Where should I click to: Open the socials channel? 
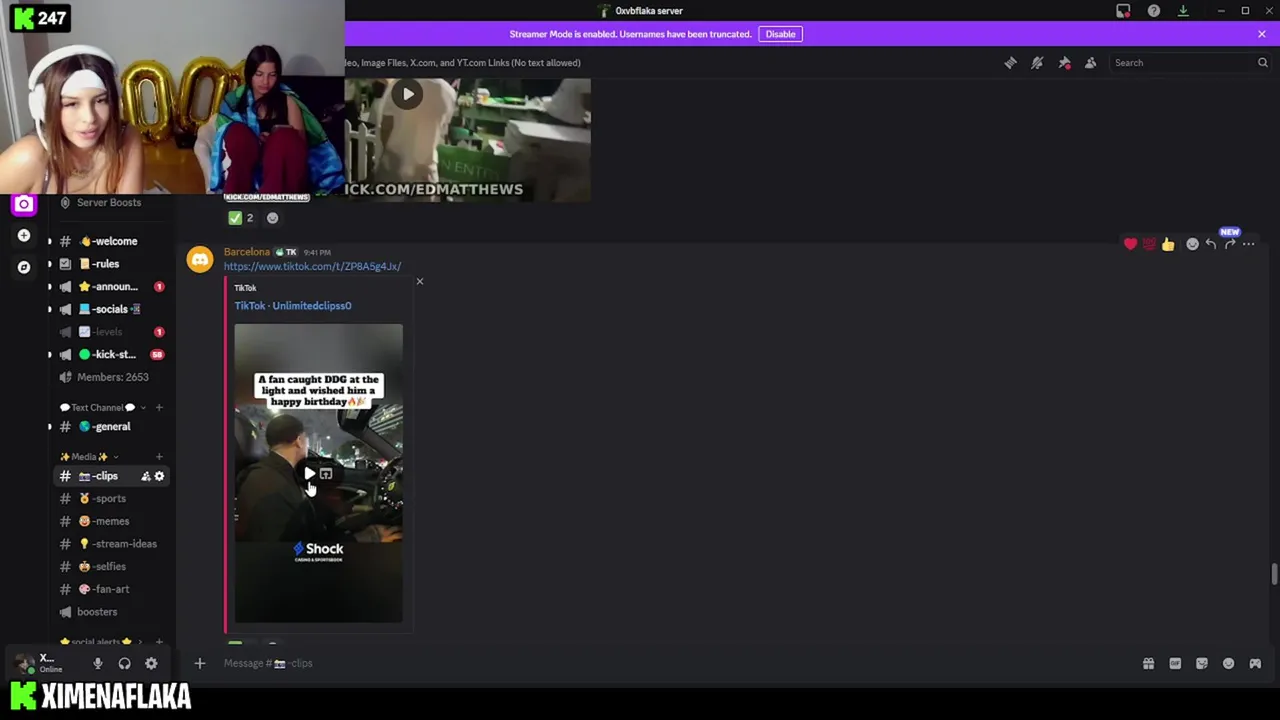pos(108,309)
